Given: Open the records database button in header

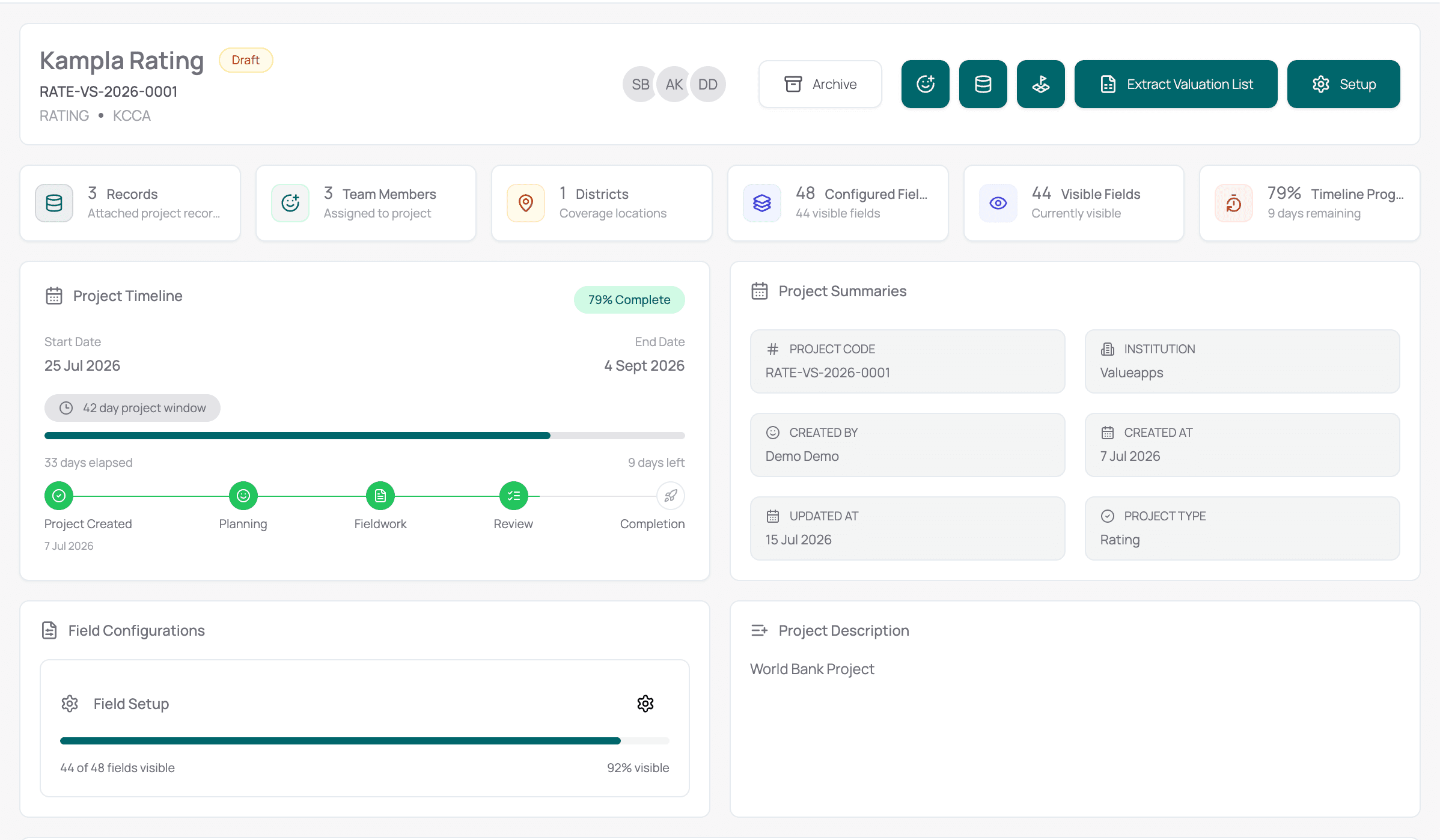Looking at the screenshot, I should pyautogui.click(x=983, y=84).
